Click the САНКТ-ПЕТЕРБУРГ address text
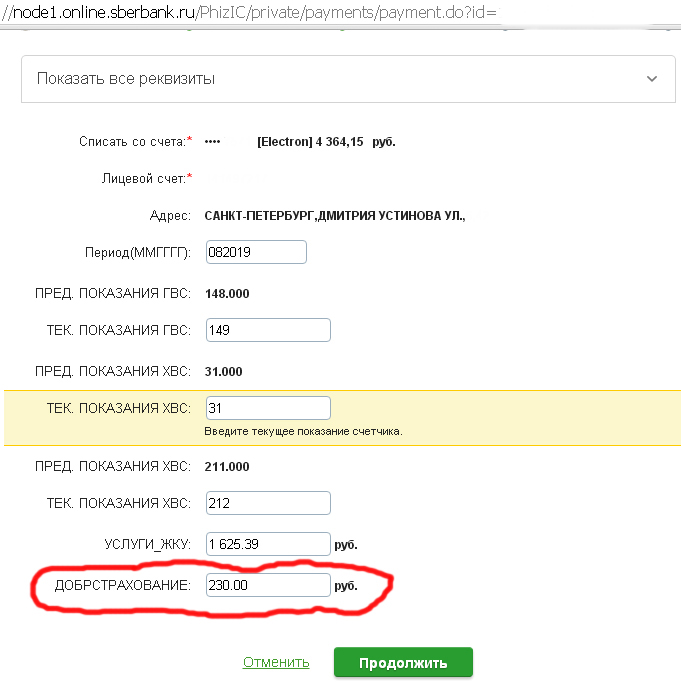Image resolution: width=681 pixels, height=689 pixels. click(335, 215)
